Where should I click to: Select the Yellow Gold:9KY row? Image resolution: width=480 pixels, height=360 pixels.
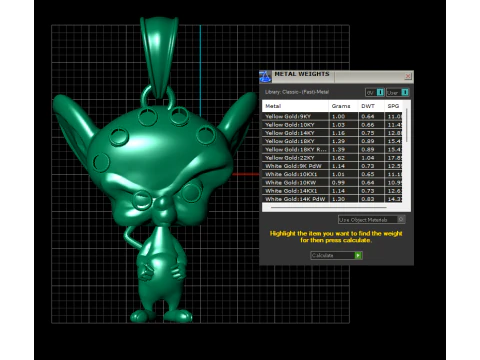pos(333,116)
